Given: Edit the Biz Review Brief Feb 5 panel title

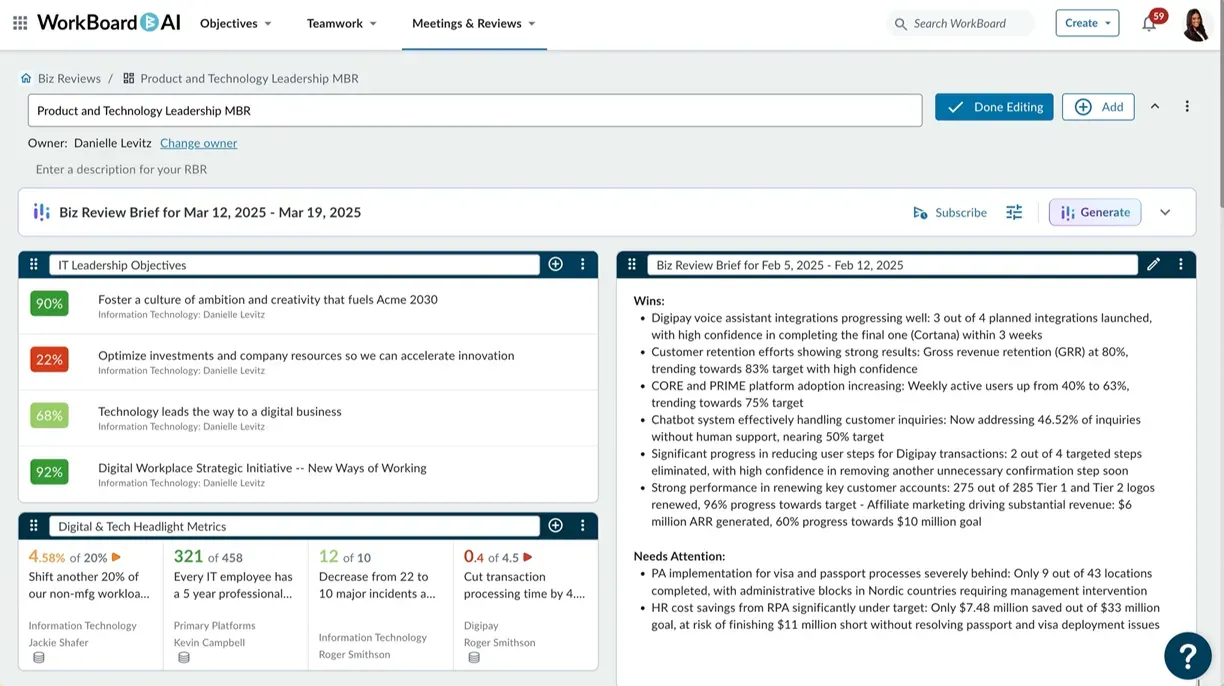Looking at the screenshot, I should point(892,265).
